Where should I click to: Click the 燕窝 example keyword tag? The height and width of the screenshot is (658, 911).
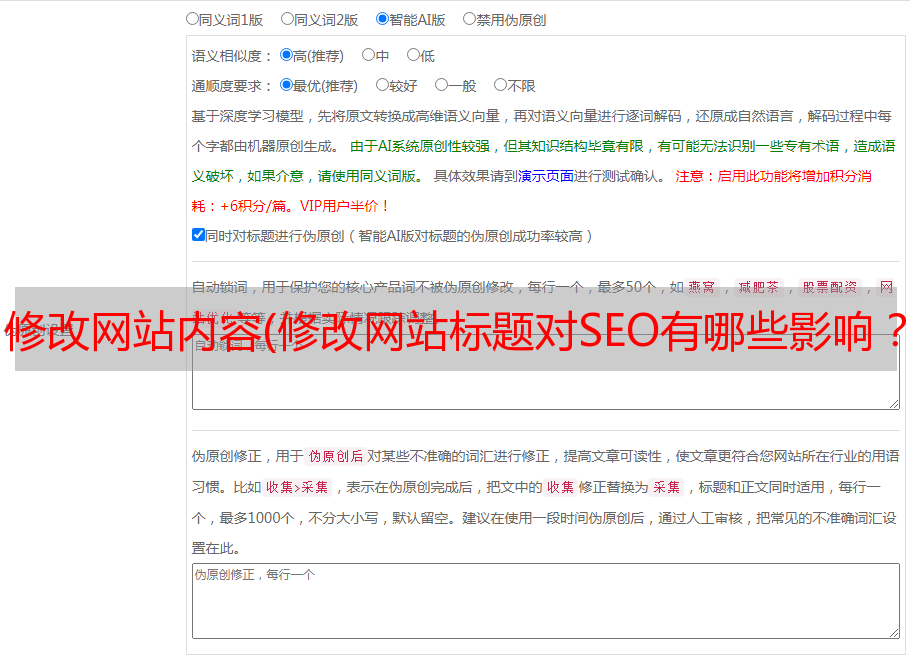coord(701,287)
